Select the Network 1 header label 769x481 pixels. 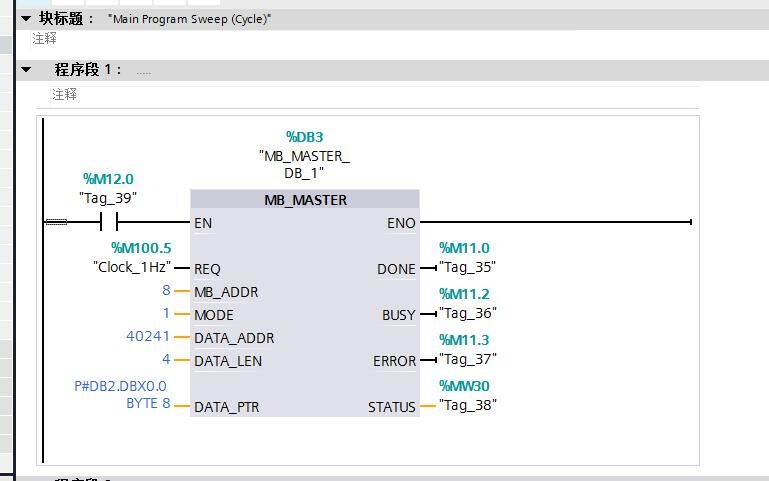click(88, 70)
